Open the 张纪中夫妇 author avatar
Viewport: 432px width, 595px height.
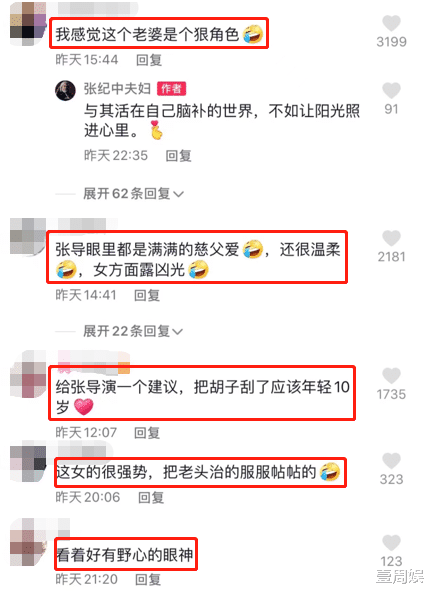click(x=65, y=90)
